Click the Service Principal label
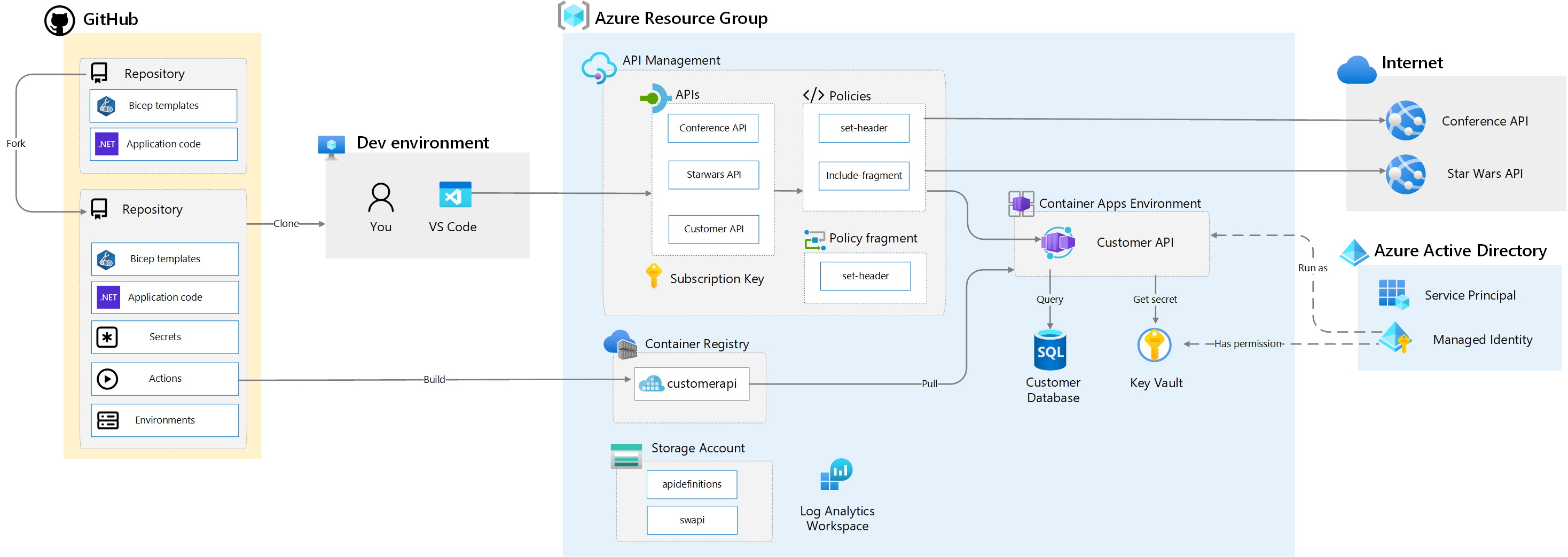Viewport: 1568px width, 557px height. tap(1469, 295)
